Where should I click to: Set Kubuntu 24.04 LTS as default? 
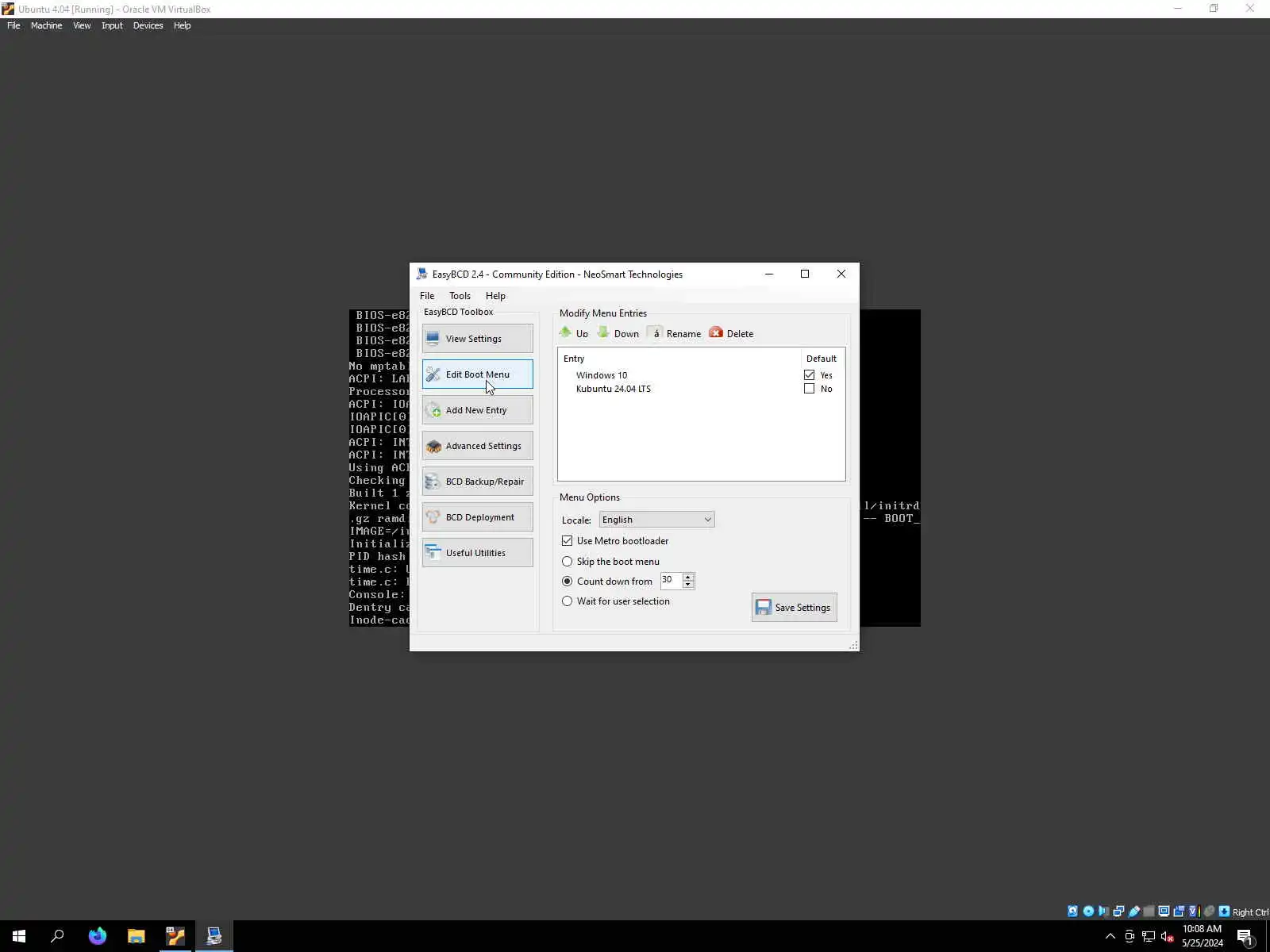point(809,389)
